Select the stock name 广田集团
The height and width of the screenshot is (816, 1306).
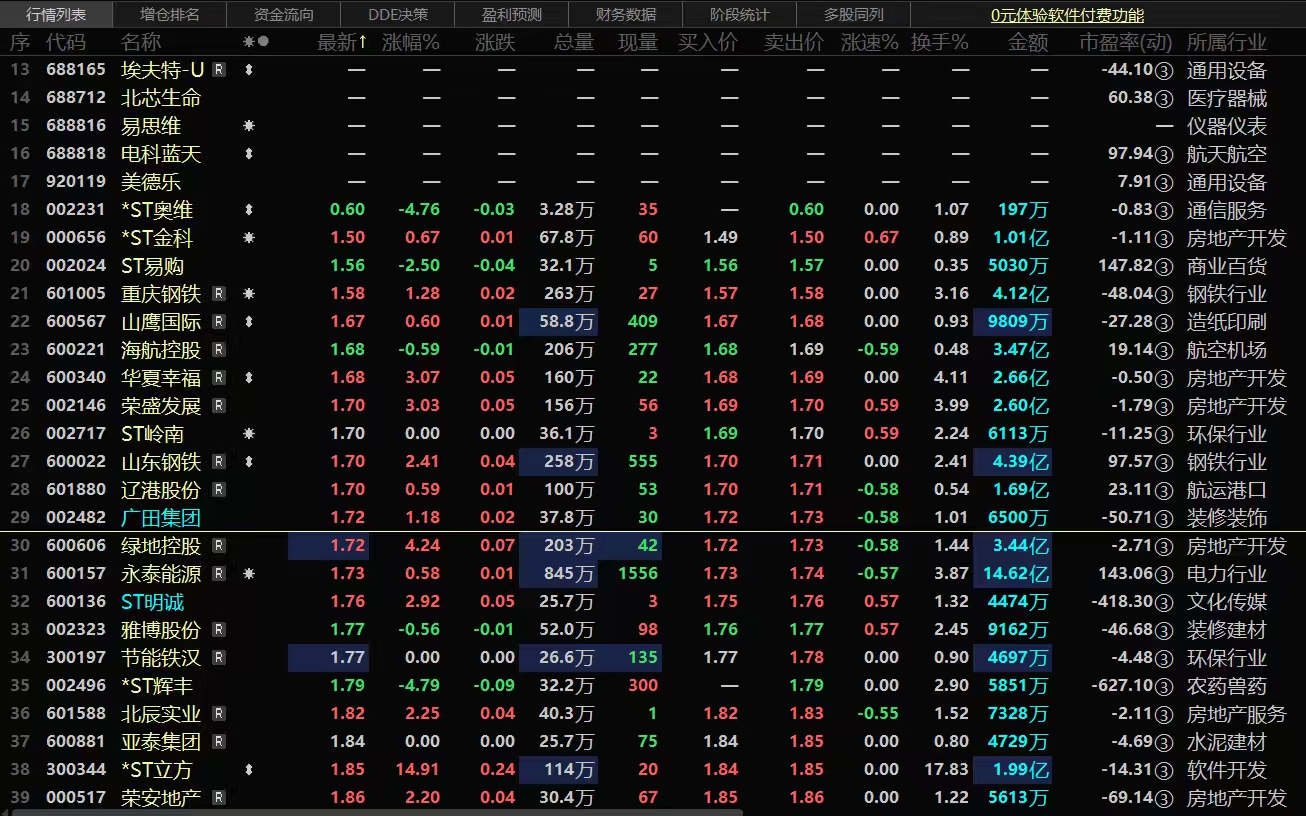(x=161, y=518)
